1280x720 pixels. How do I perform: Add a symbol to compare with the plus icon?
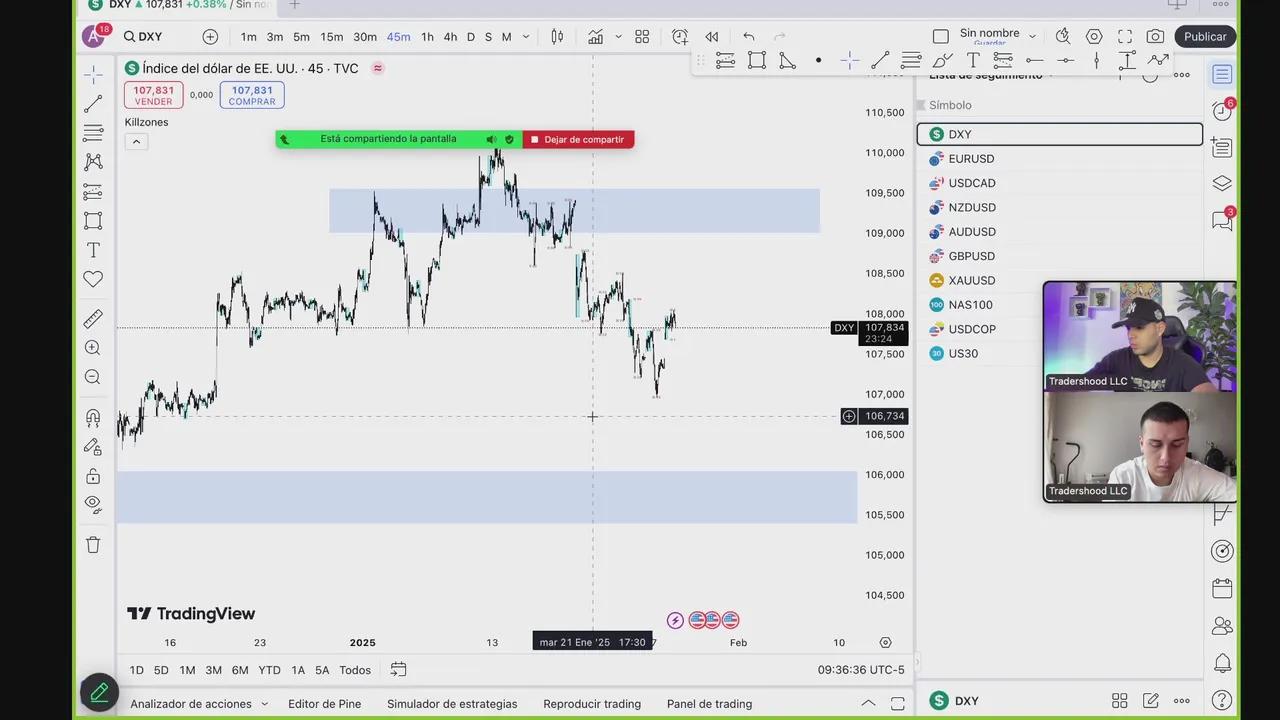[x=210, y=37]
